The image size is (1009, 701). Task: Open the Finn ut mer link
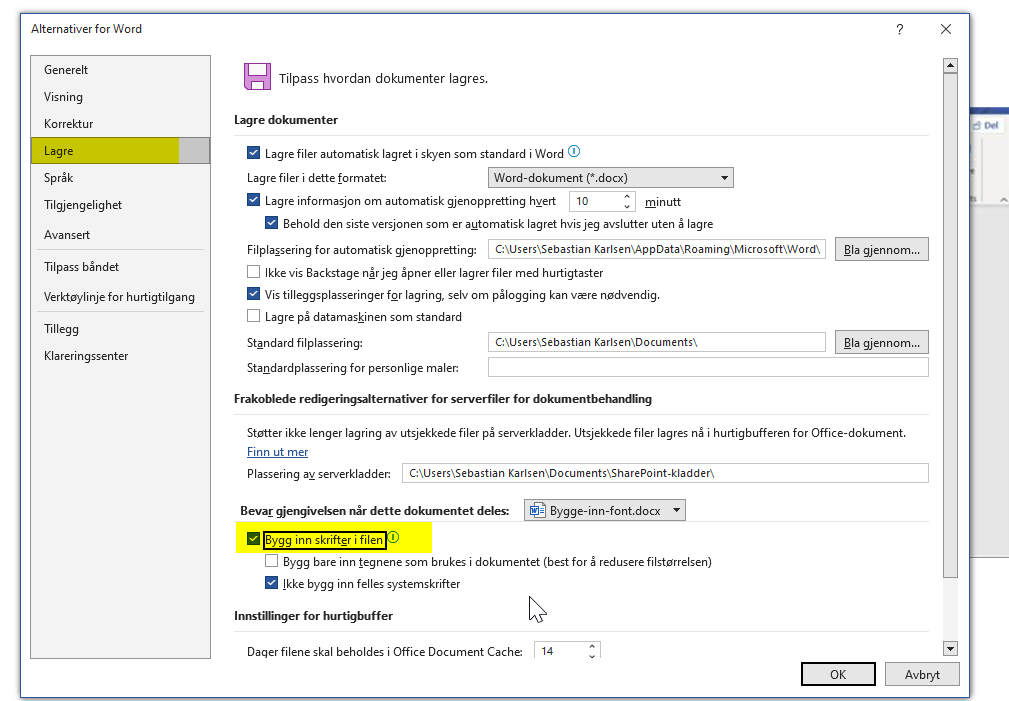click(x=277, y=452)
